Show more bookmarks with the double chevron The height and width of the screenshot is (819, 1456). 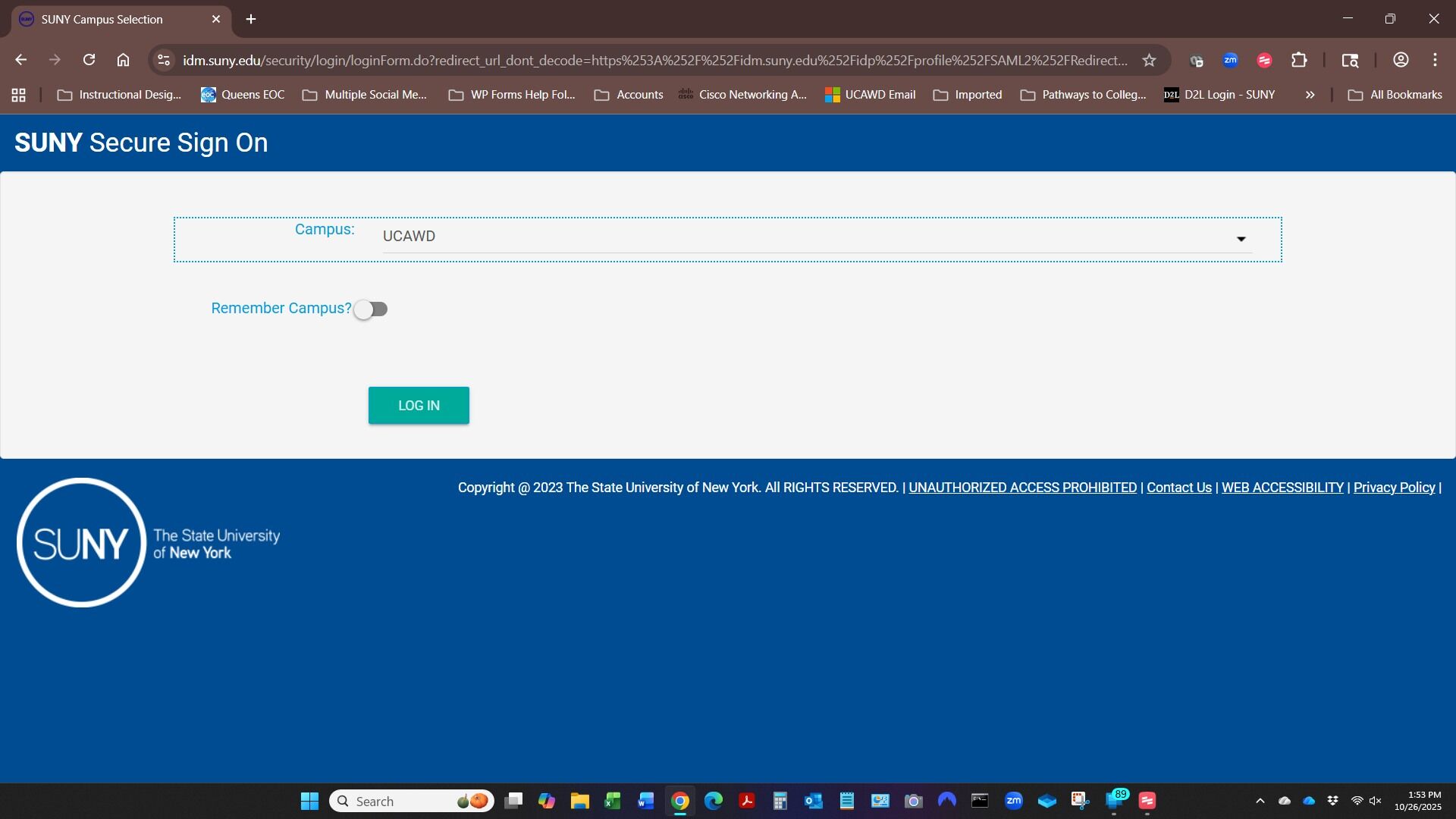[1310, 95]
